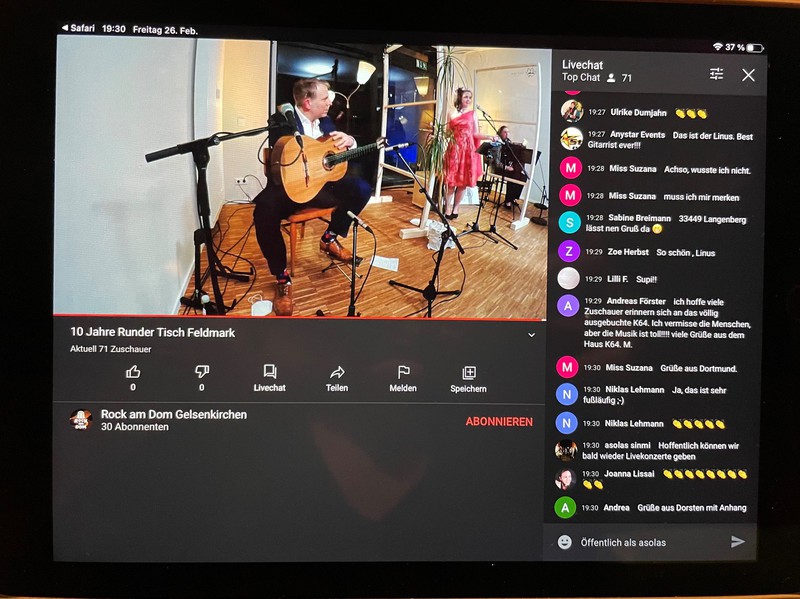The height and width of the screenshot is (599, 800).
Task: Click the thumbs down dislike icon
Action: pos(202,371)
